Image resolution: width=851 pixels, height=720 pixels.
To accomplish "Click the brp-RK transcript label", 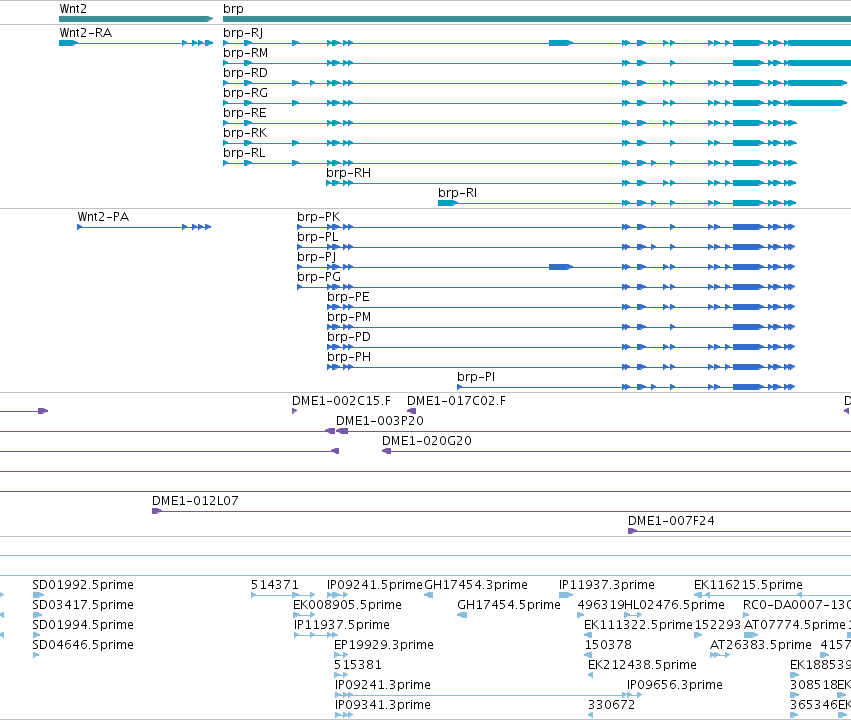I will [x=245, y=133].
